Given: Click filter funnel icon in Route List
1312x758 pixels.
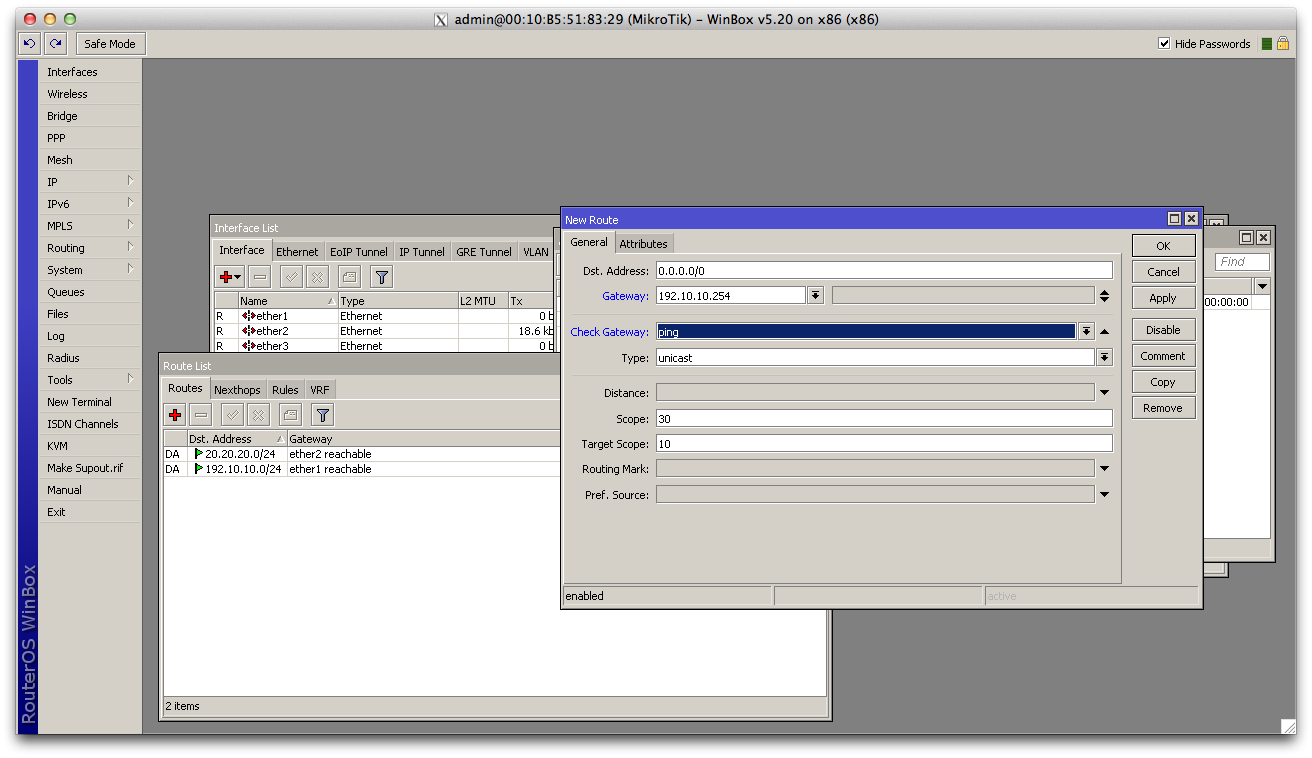Looking at the screenshot, I should click(x=322, y=415).
